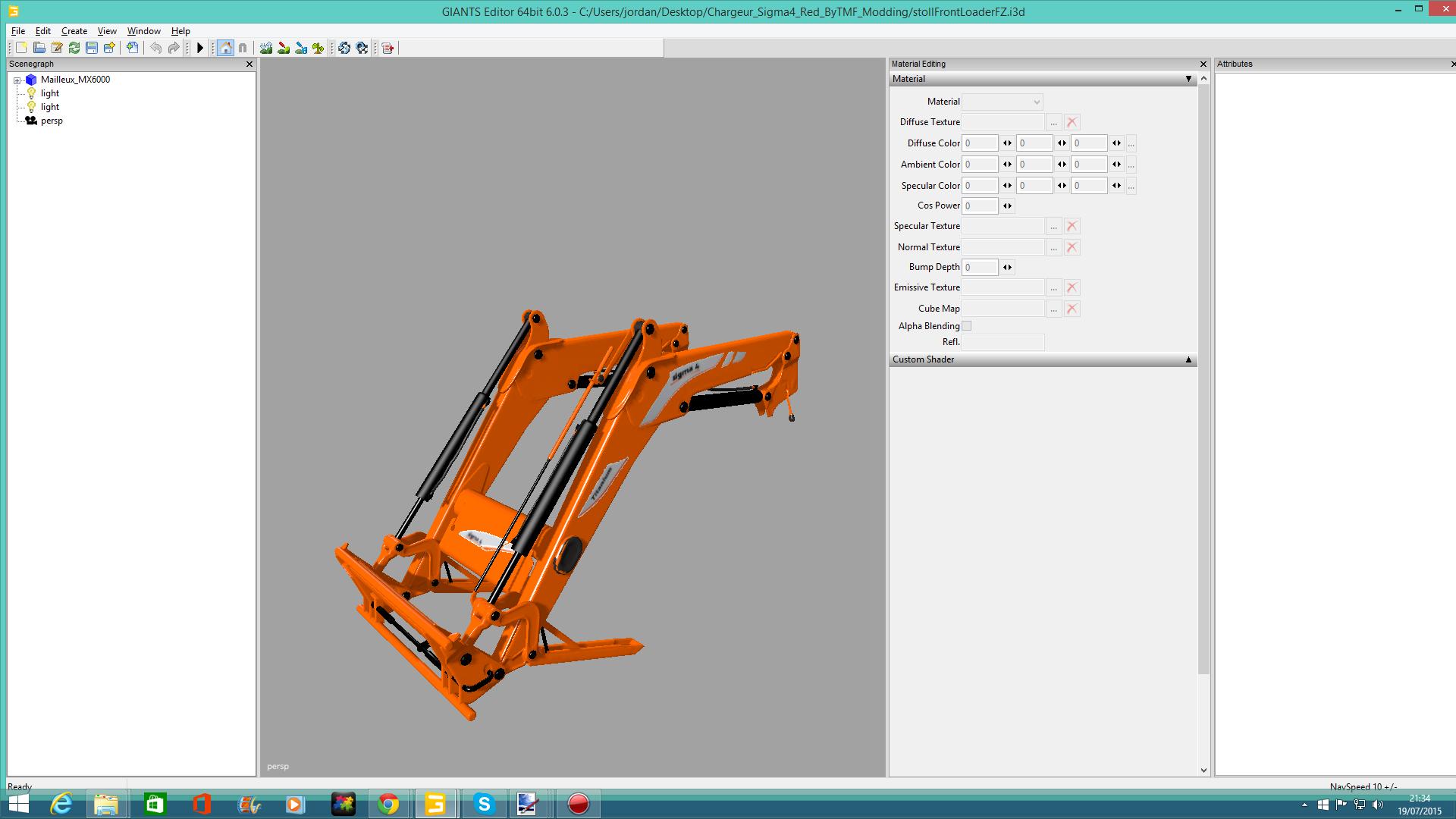
Task: Click the Open file folder icon
Action: [39, 48]
